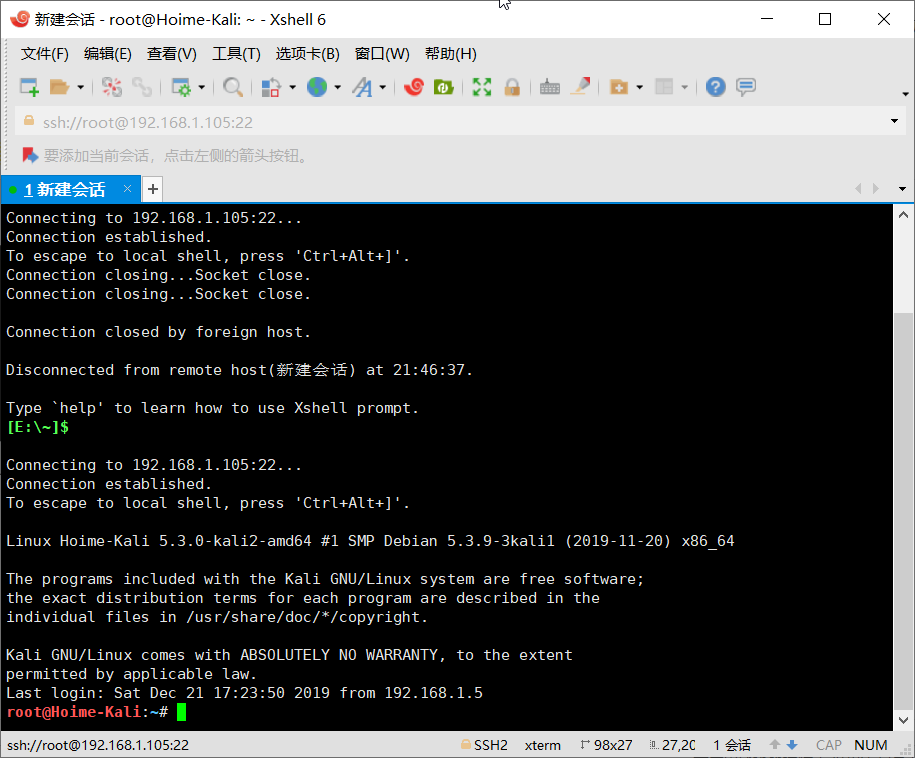Open the tab list dropdown arrow

point(902,189)
